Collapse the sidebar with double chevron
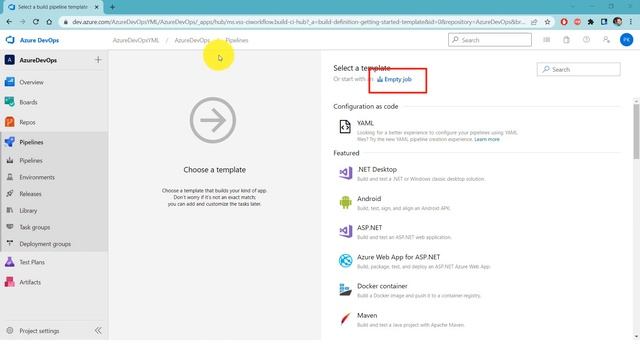640x360 pixels. point(98,331)
